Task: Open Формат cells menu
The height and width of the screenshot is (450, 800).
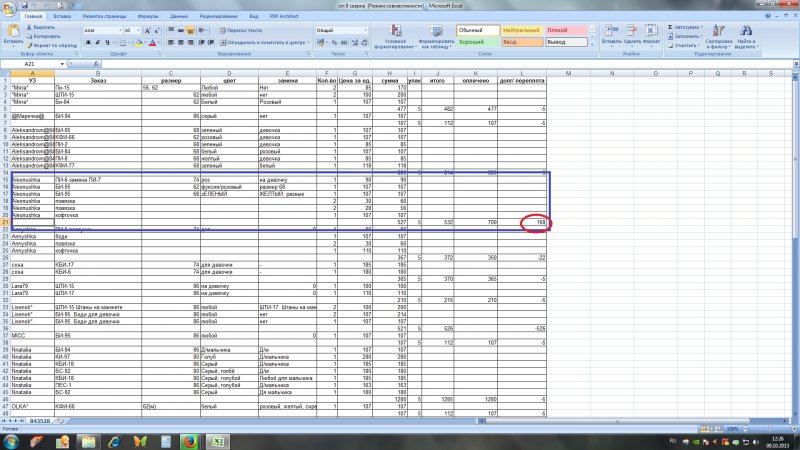Action: click(x=651, y=35)
